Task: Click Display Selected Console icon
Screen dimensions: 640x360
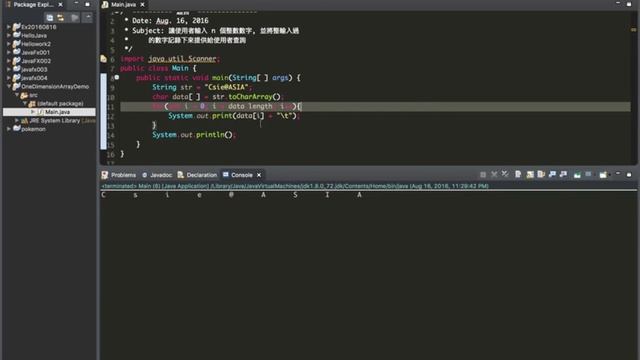Action: 588,175
